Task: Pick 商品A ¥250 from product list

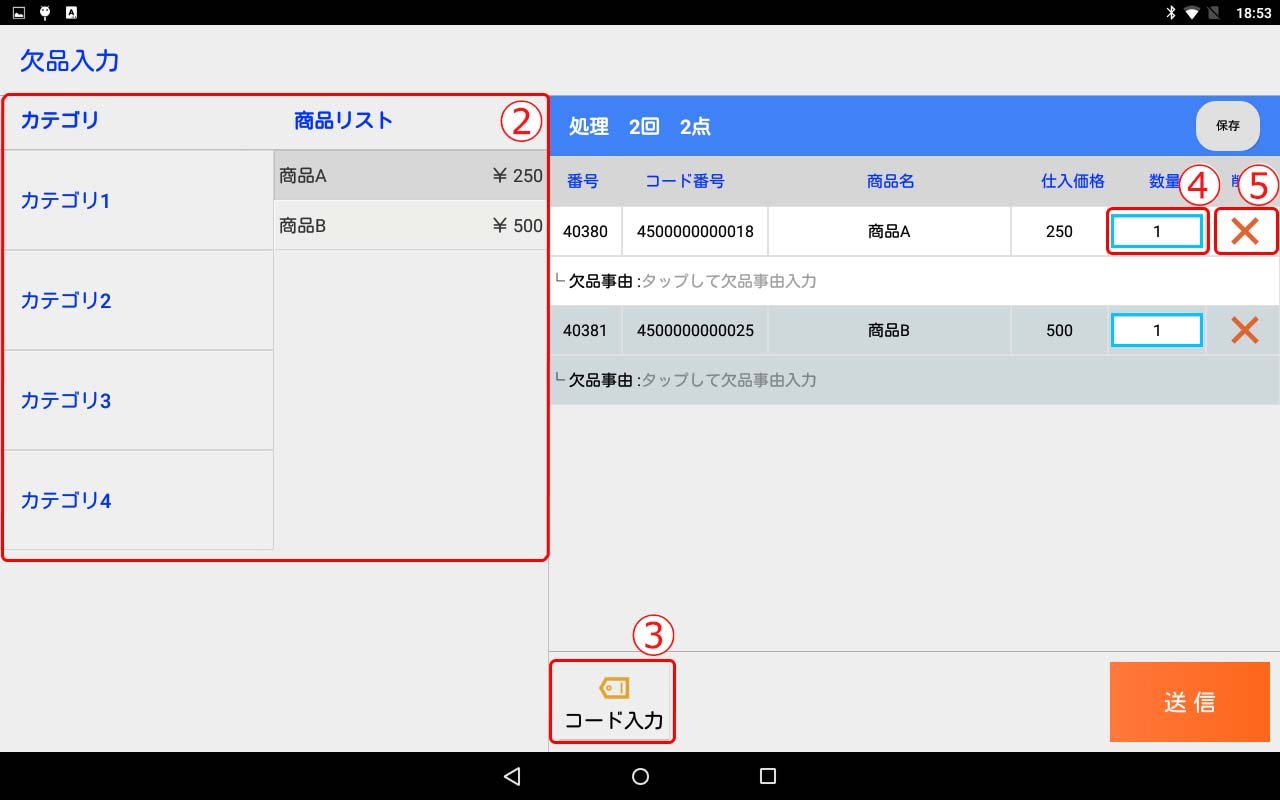Action: (410, 176)
